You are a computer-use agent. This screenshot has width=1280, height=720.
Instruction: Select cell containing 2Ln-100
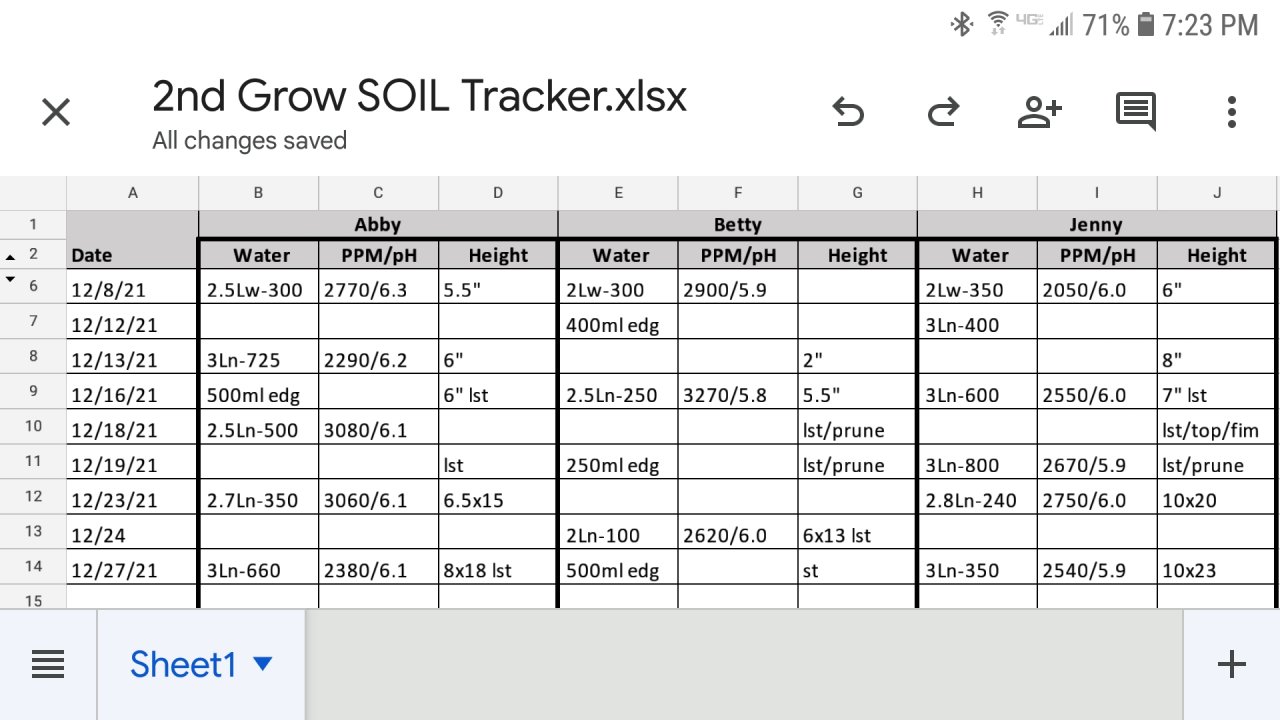618,532
